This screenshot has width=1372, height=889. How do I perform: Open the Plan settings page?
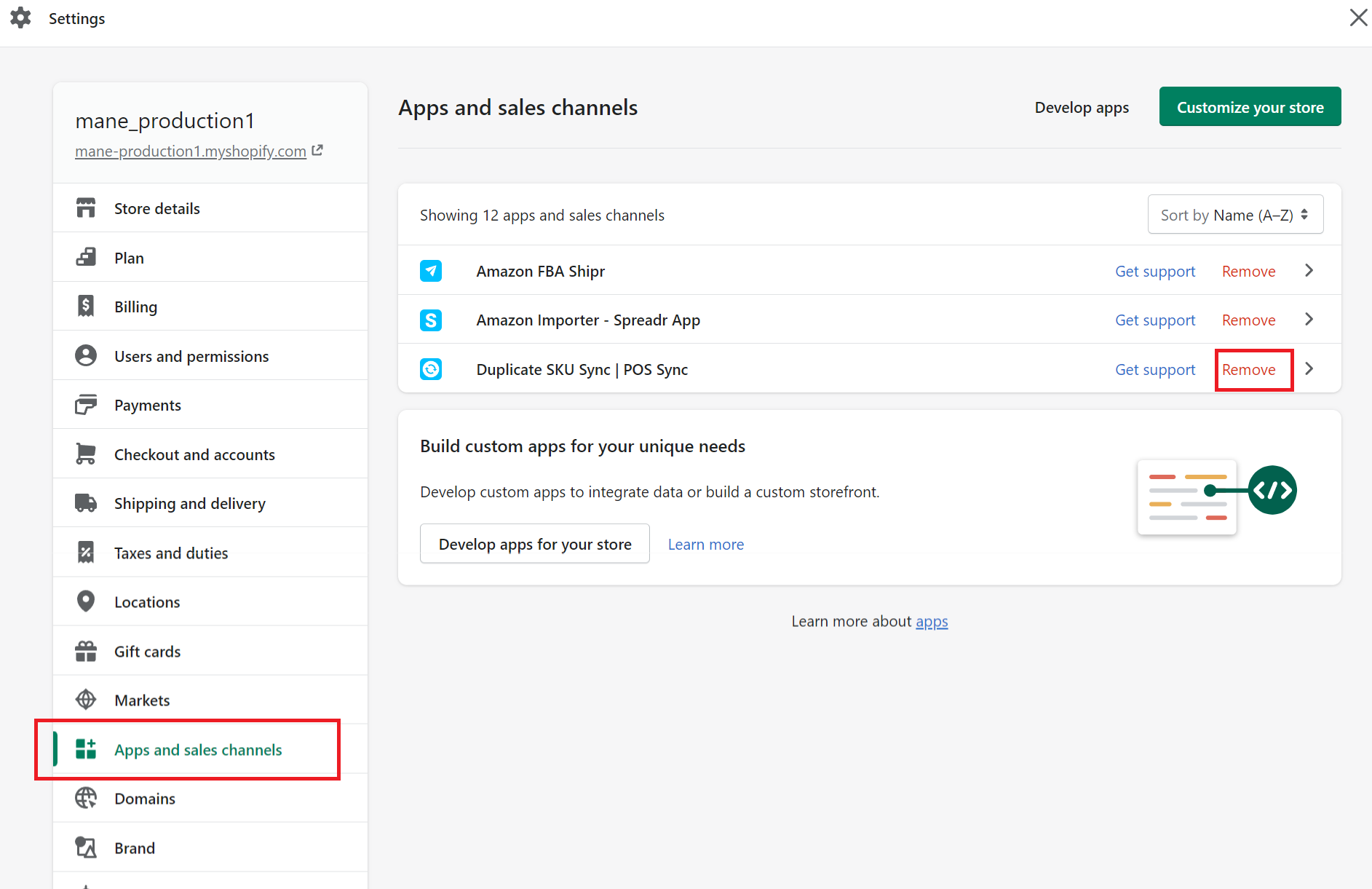coord(210,257)
